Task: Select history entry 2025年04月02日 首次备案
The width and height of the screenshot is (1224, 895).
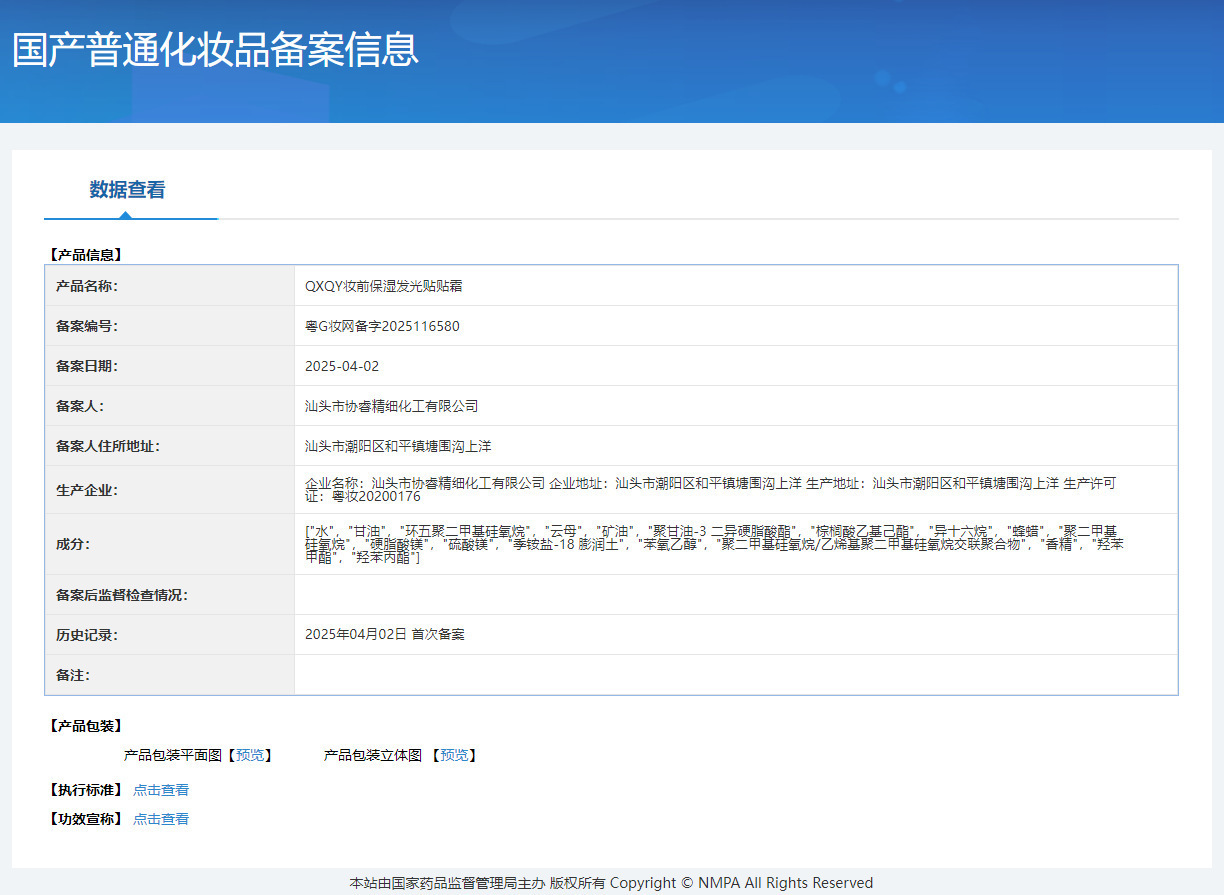Action: click(x=385, y=635)
